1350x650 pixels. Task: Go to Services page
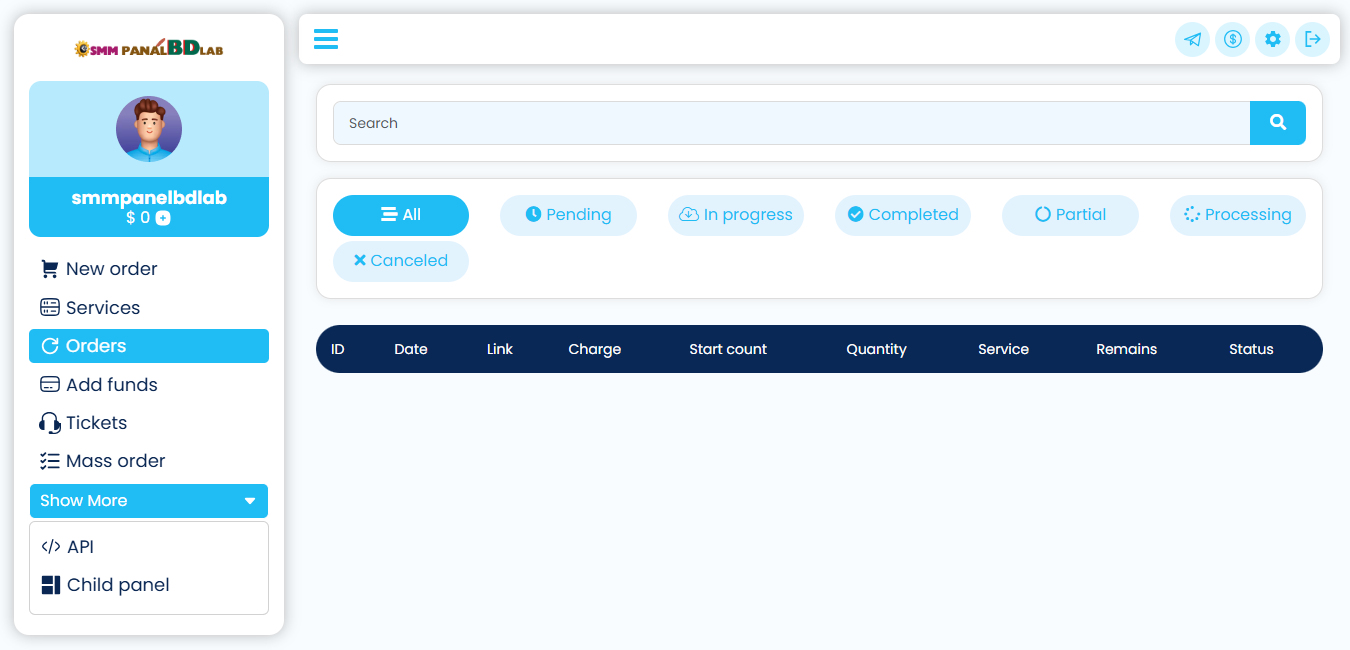pyautogui.click(x=102, y=308)
